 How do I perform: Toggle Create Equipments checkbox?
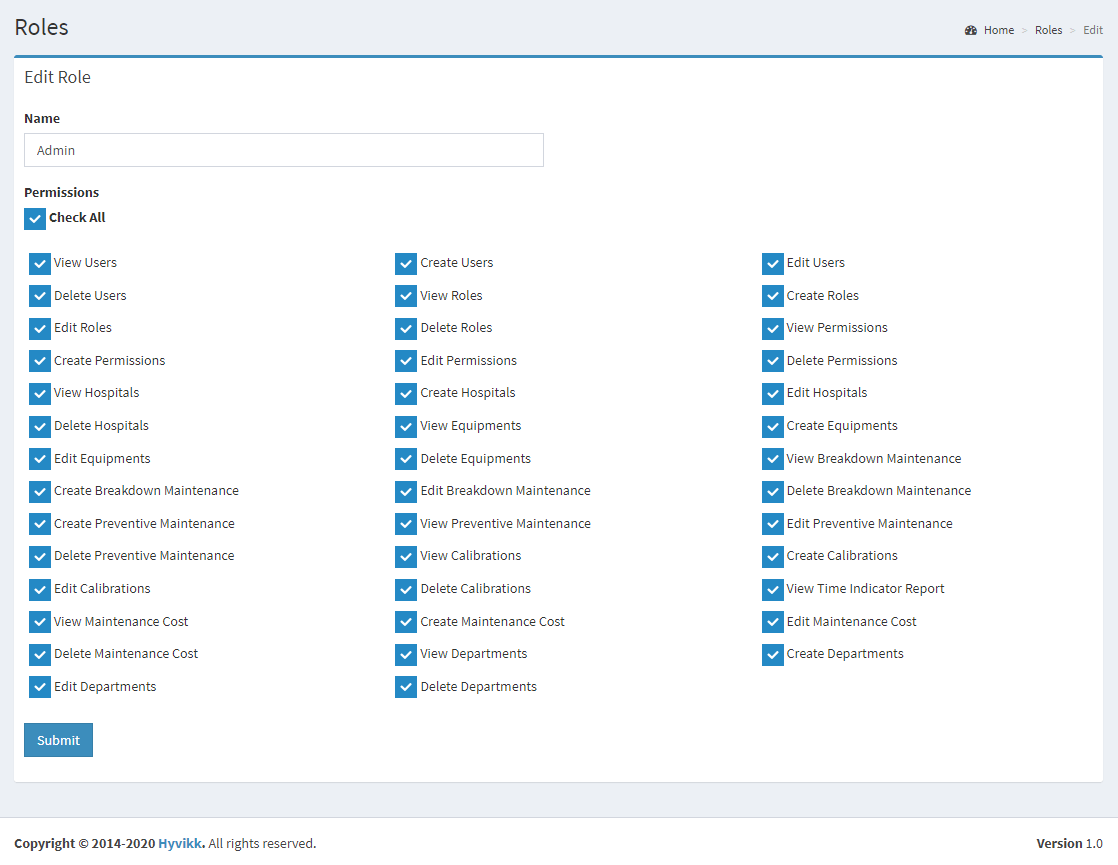(773, 426)
